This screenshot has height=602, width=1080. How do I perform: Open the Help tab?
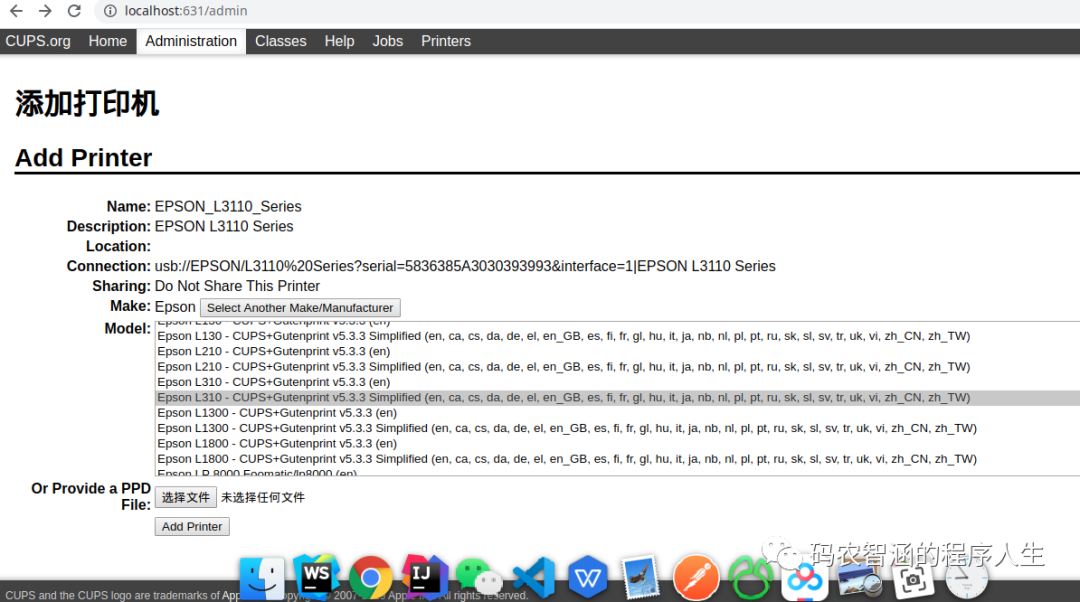tap(339, 41)
